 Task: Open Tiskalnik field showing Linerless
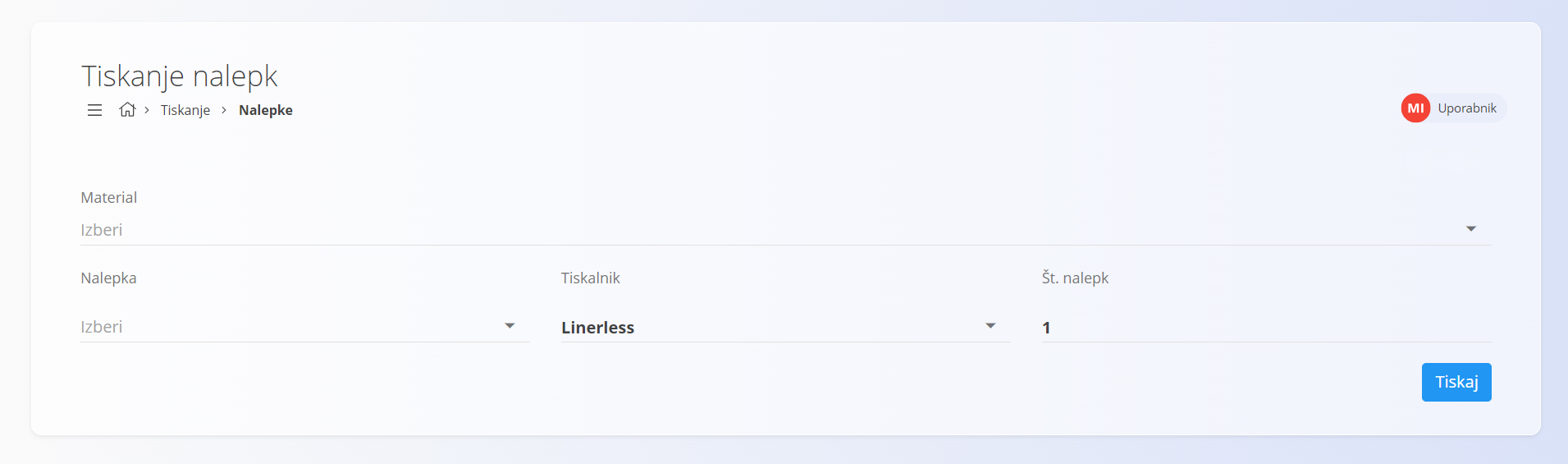[x=786, y=327]
